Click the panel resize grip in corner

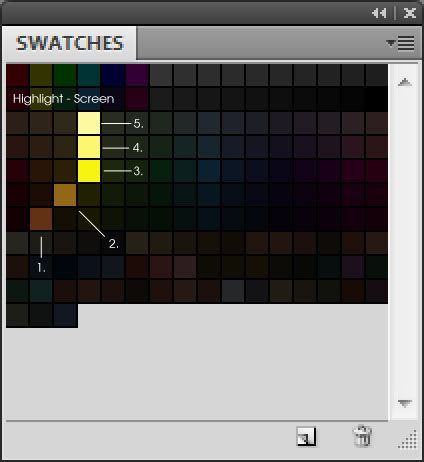pyautogui.click(x=408, y=440)
